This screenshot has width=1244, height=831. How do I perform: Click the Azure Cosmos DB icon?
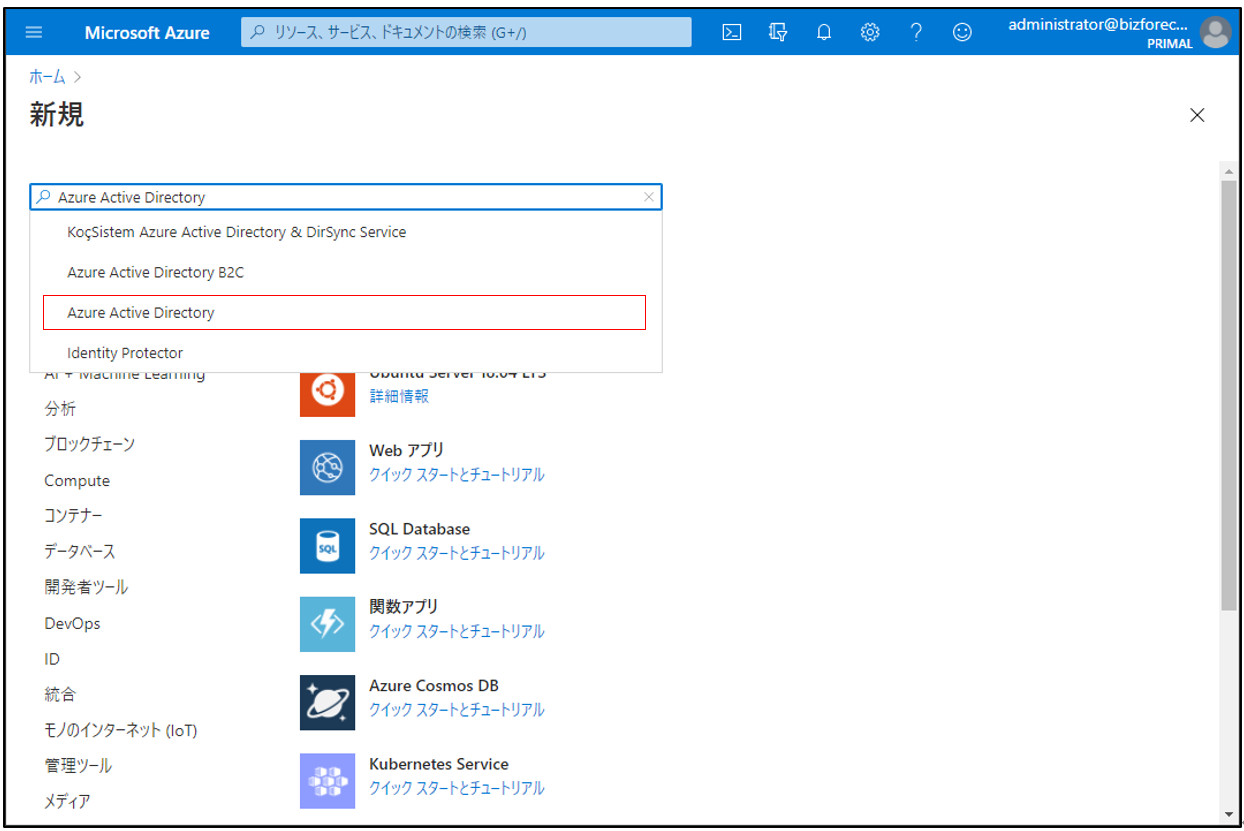[x=327, y=702]
